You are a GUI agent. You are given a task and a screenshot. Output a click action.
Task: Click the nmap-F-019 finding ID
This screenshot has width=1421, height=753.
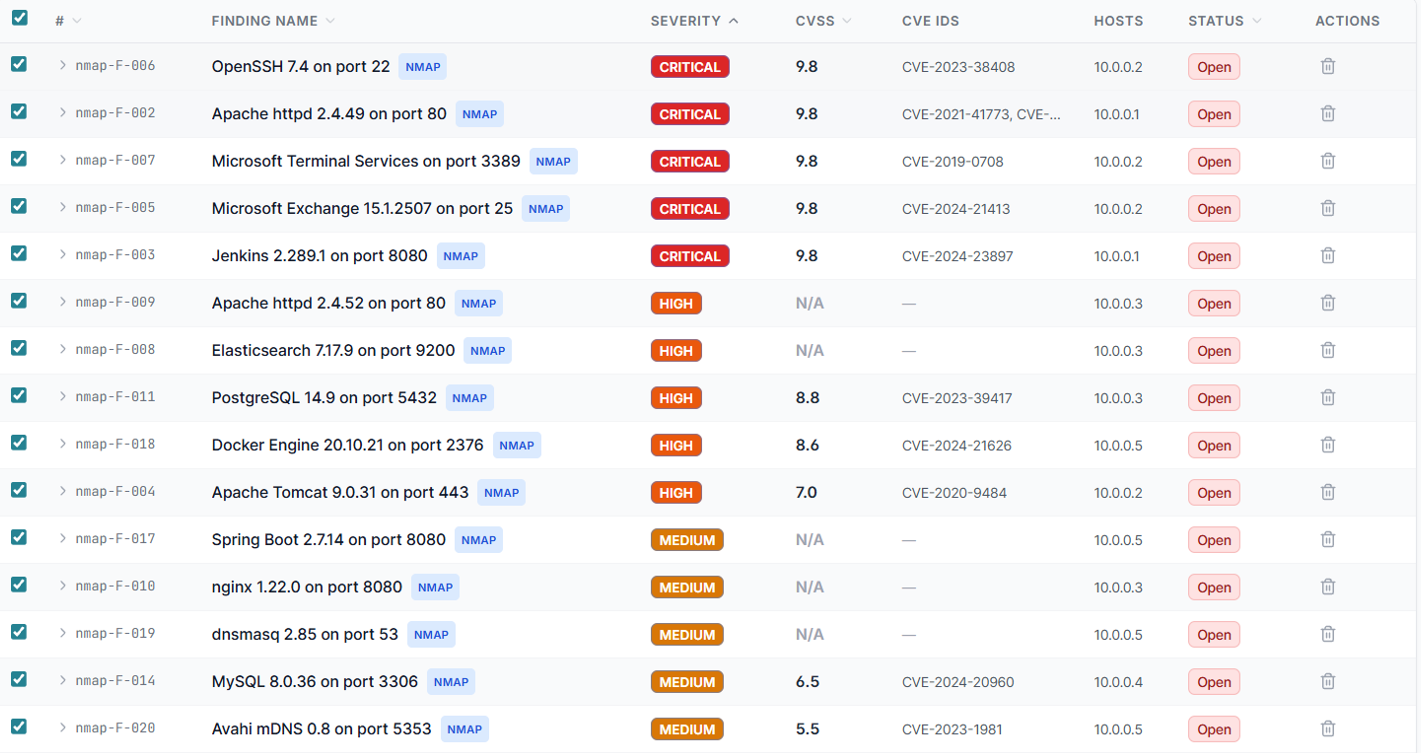point(115,633)
